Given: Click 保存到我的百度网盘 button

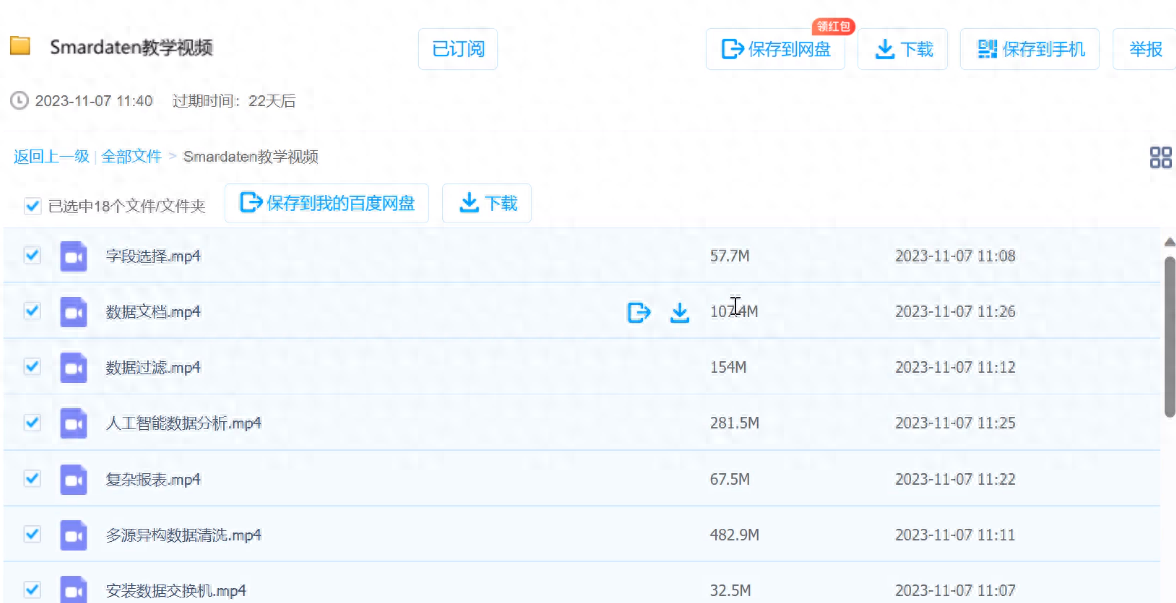Looking at the screenshot, I should coord(327,203).
